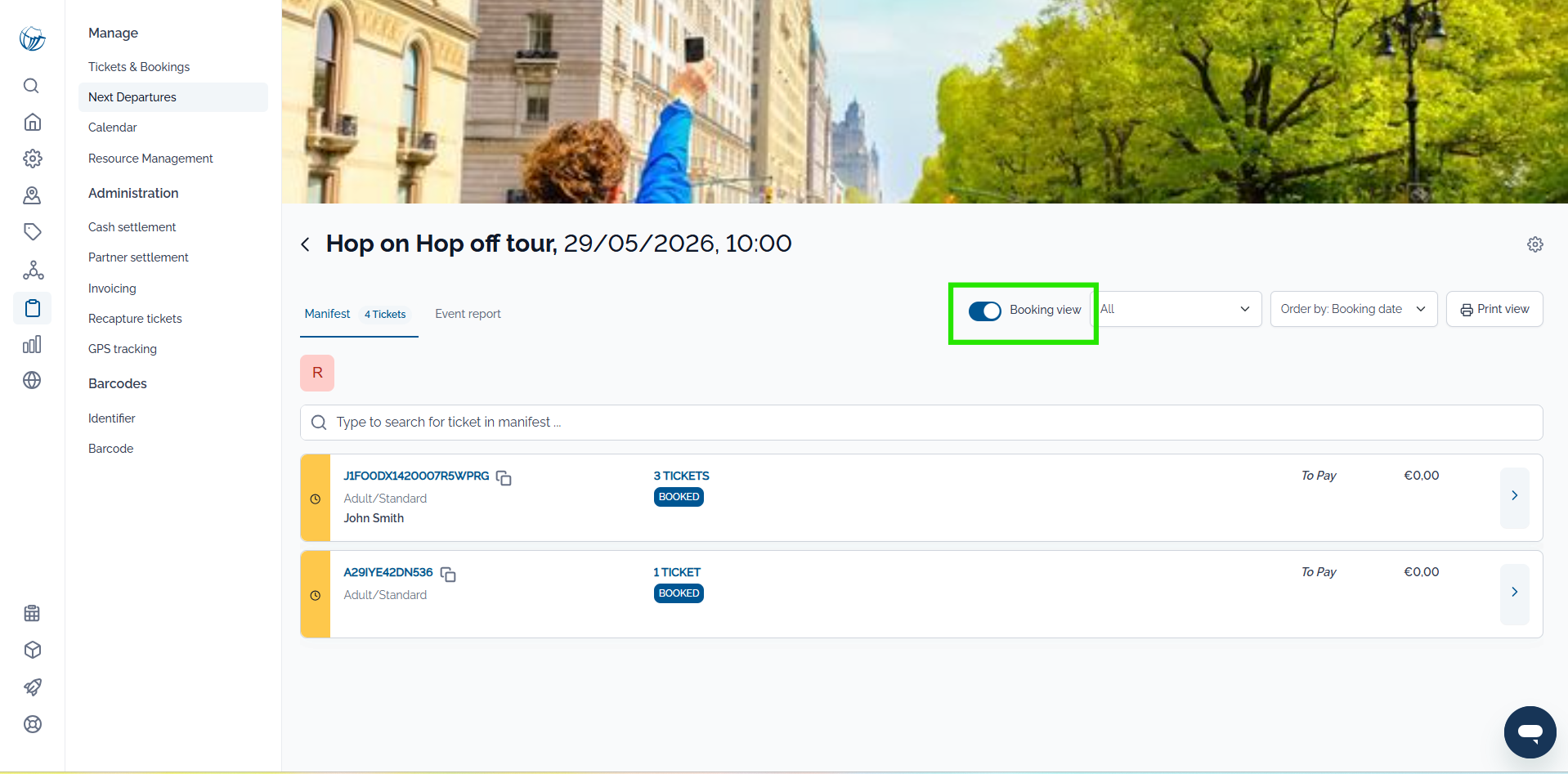Click the company logo icon in sidebar

[x=33, y=38]
